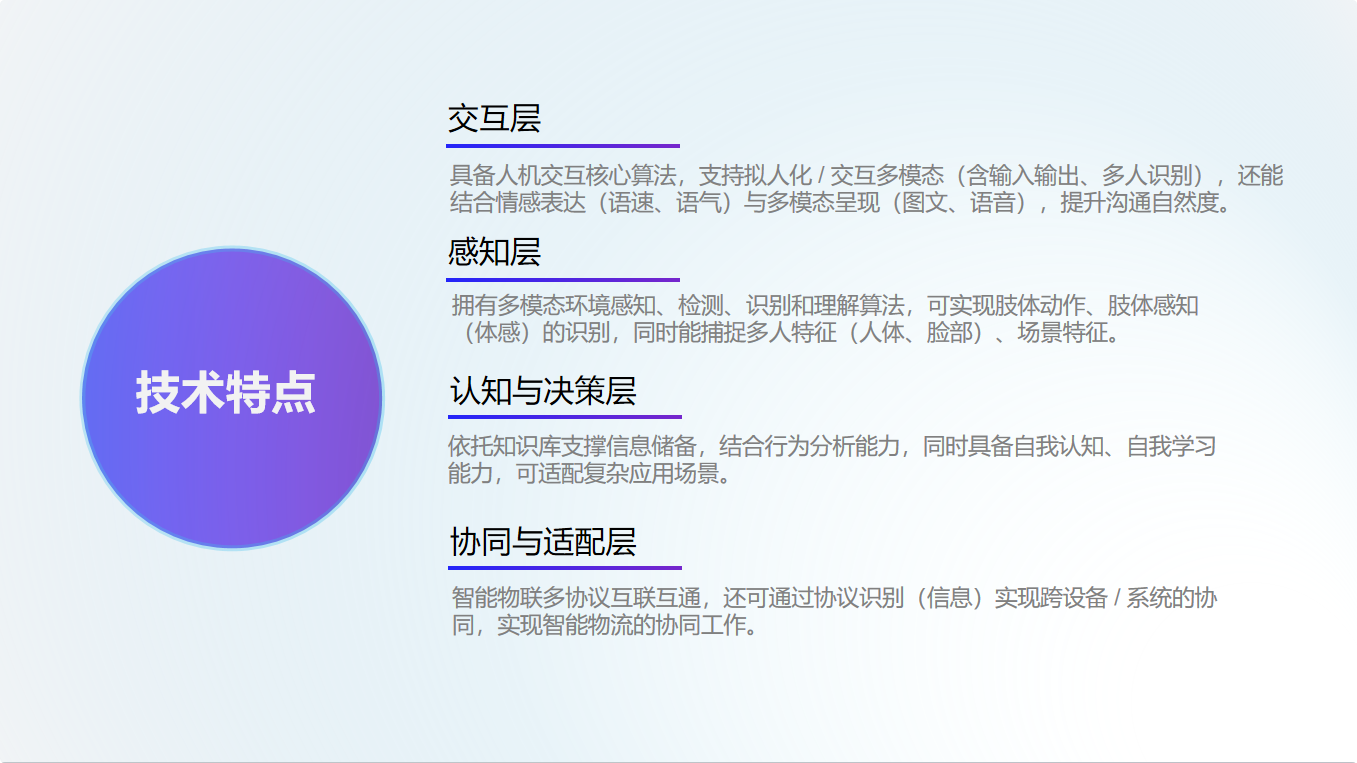Click the 交互层 heading
1357x763 pixels.
(x=494, y=119)
